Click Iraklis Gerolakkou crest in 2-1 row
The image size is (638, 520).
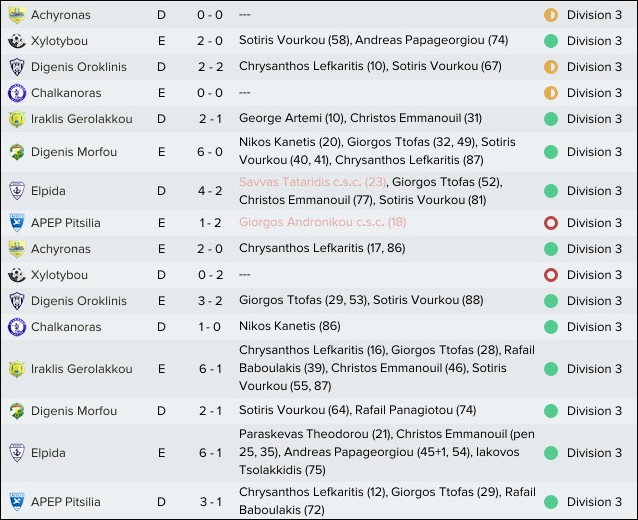pyautogui.click(x=17, y=119)
